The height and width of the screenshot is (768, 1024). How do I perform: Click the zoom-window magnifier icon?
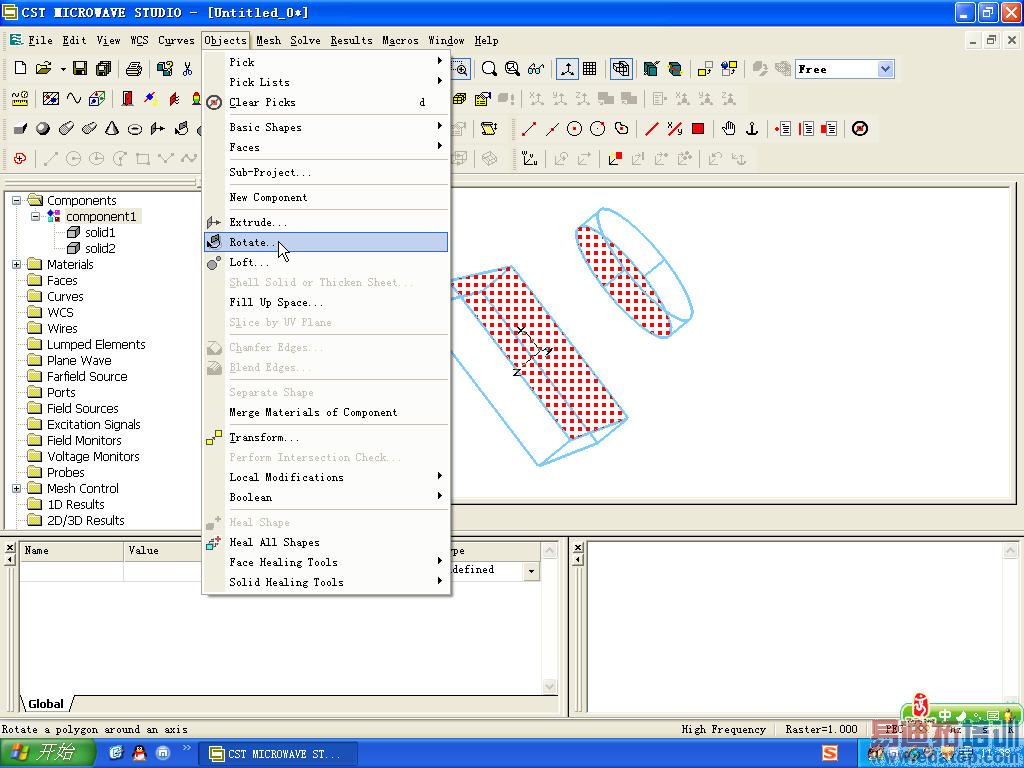pos(460,69)
